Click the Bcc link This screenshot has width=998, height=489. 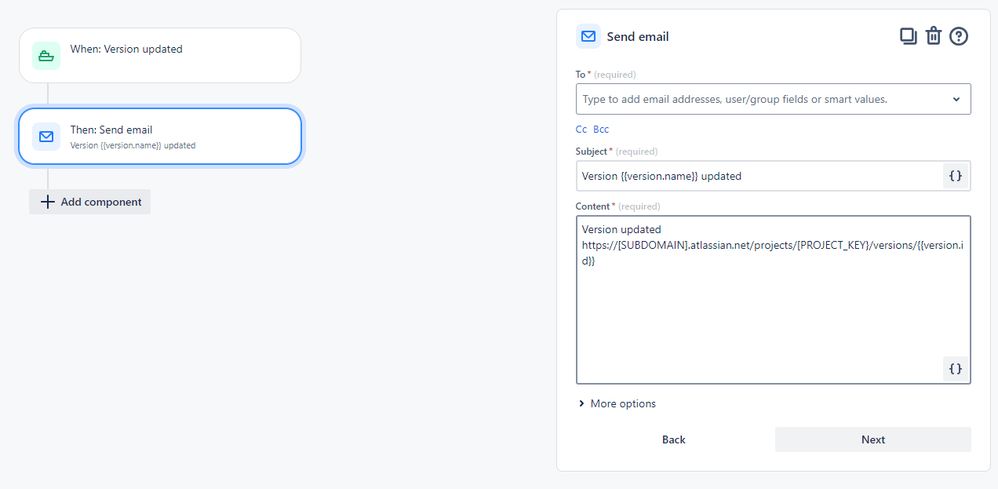[x=601, y=130]
